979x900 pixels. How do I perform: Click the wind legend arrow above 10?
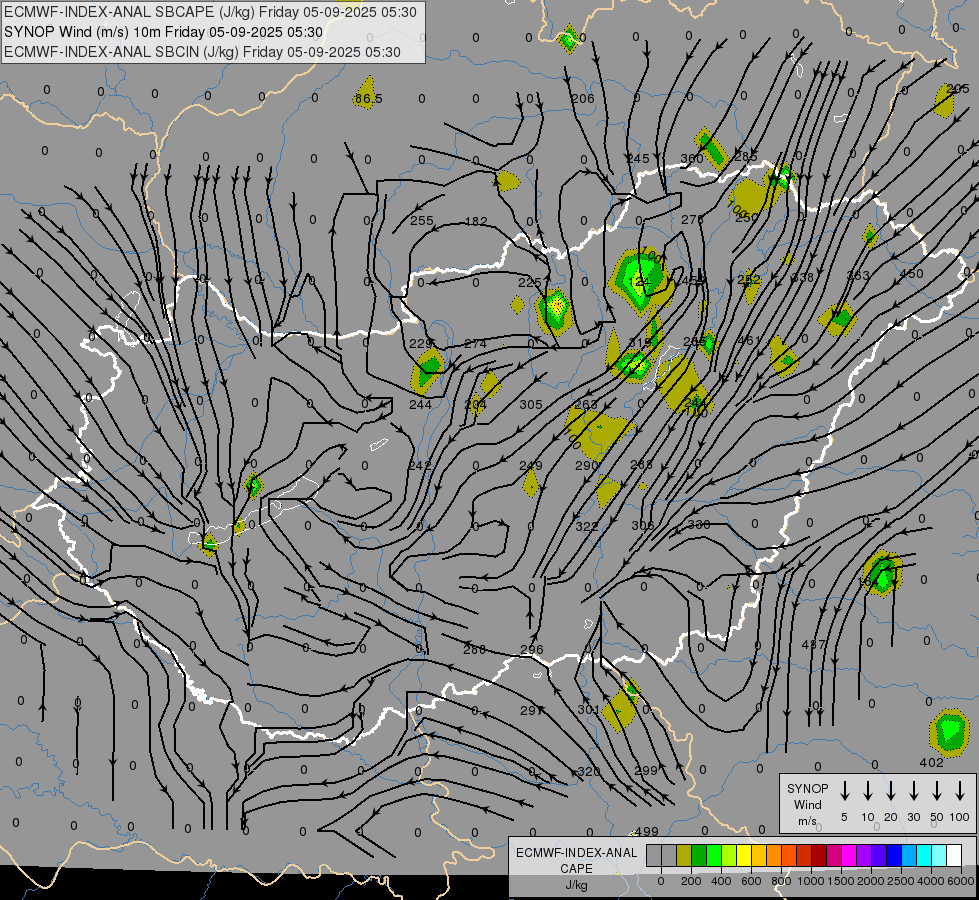coord(867,791)
